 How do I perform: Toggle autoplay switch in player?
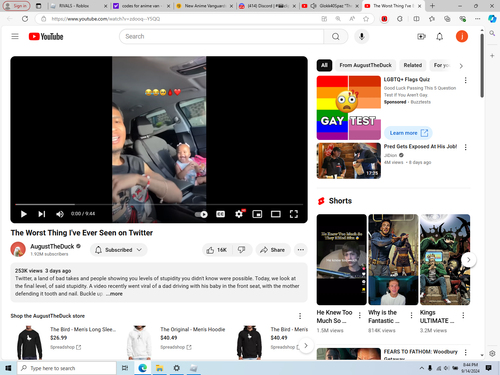(201, 214)
